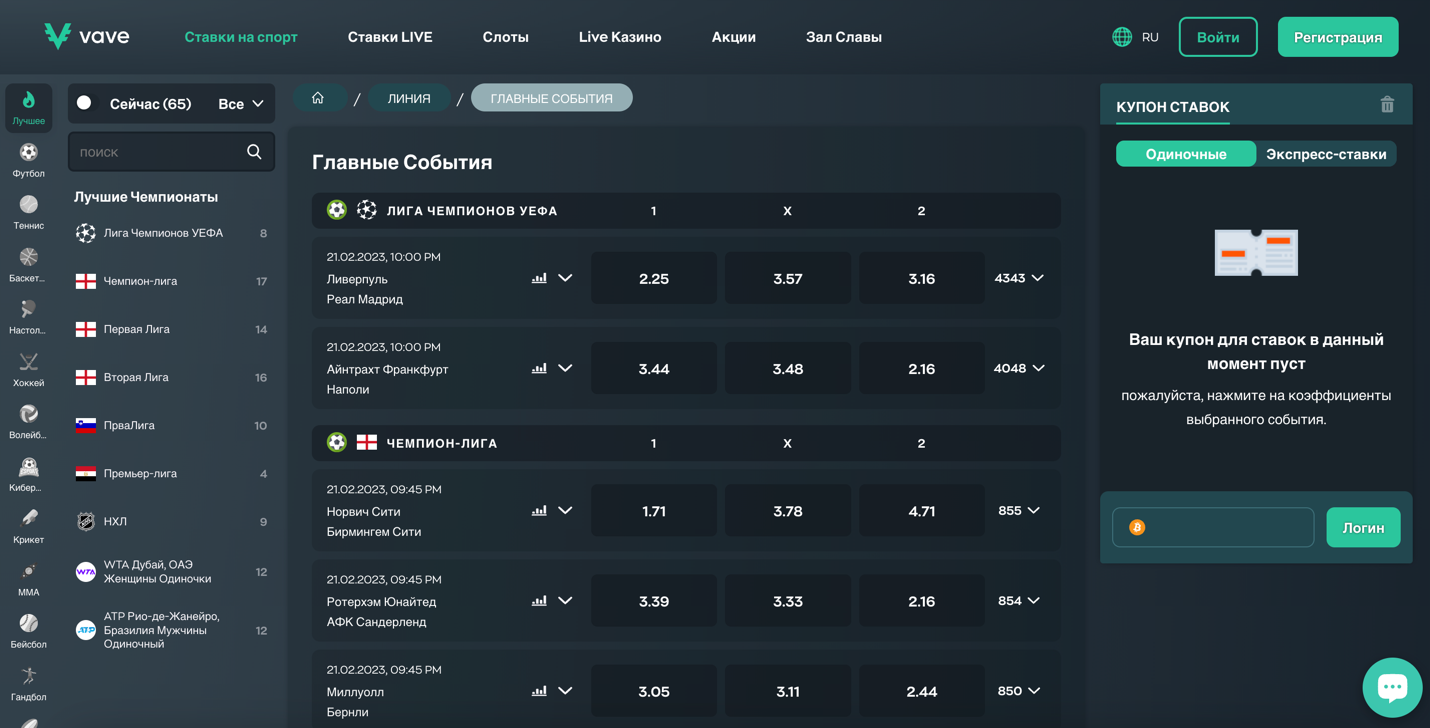The image size is (1430, 728).
Task: Go to Ставки LIVE menu
Action: [x=390, y=37]
